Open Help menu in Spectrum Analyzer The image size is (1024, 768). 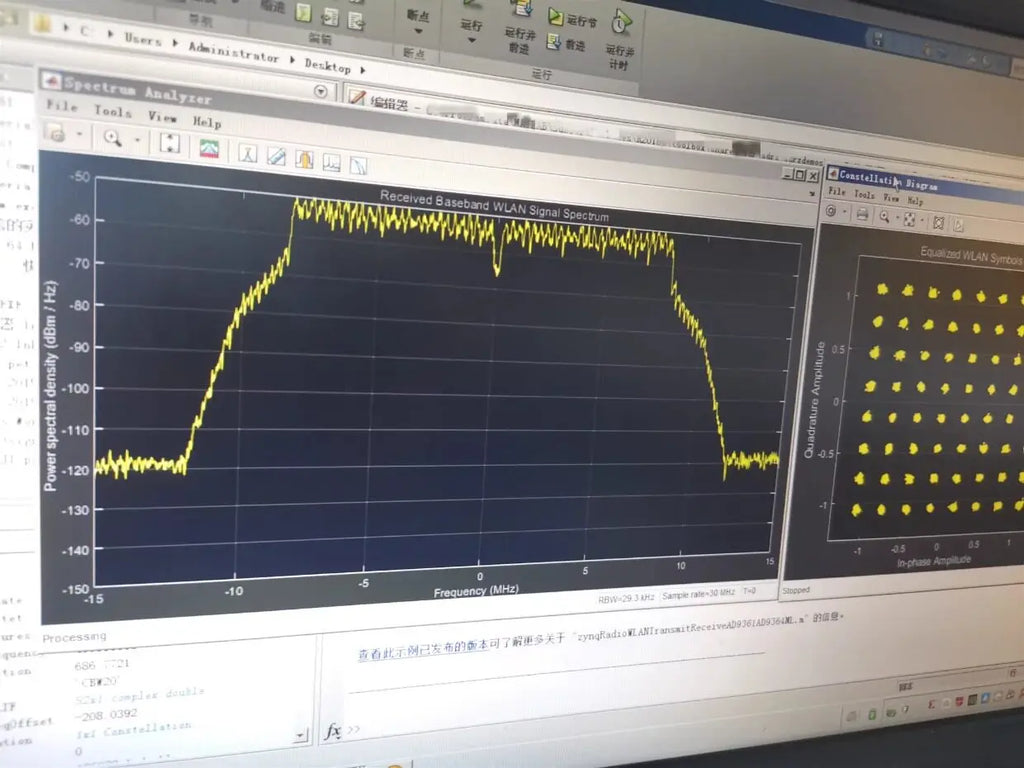pyautogui.click(x=206, y=121)
